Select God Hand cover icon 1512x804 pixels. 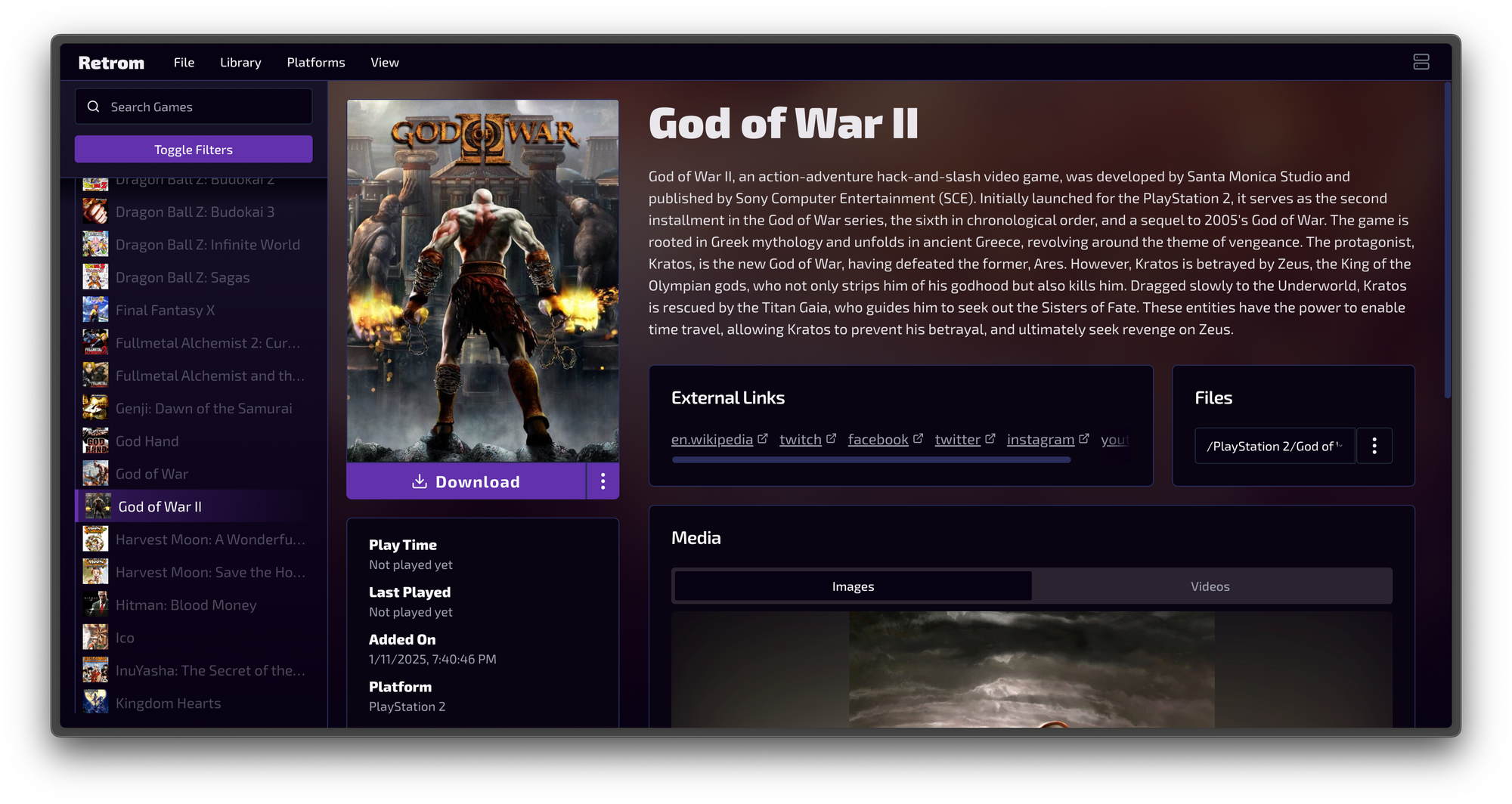tap(95, 441)
